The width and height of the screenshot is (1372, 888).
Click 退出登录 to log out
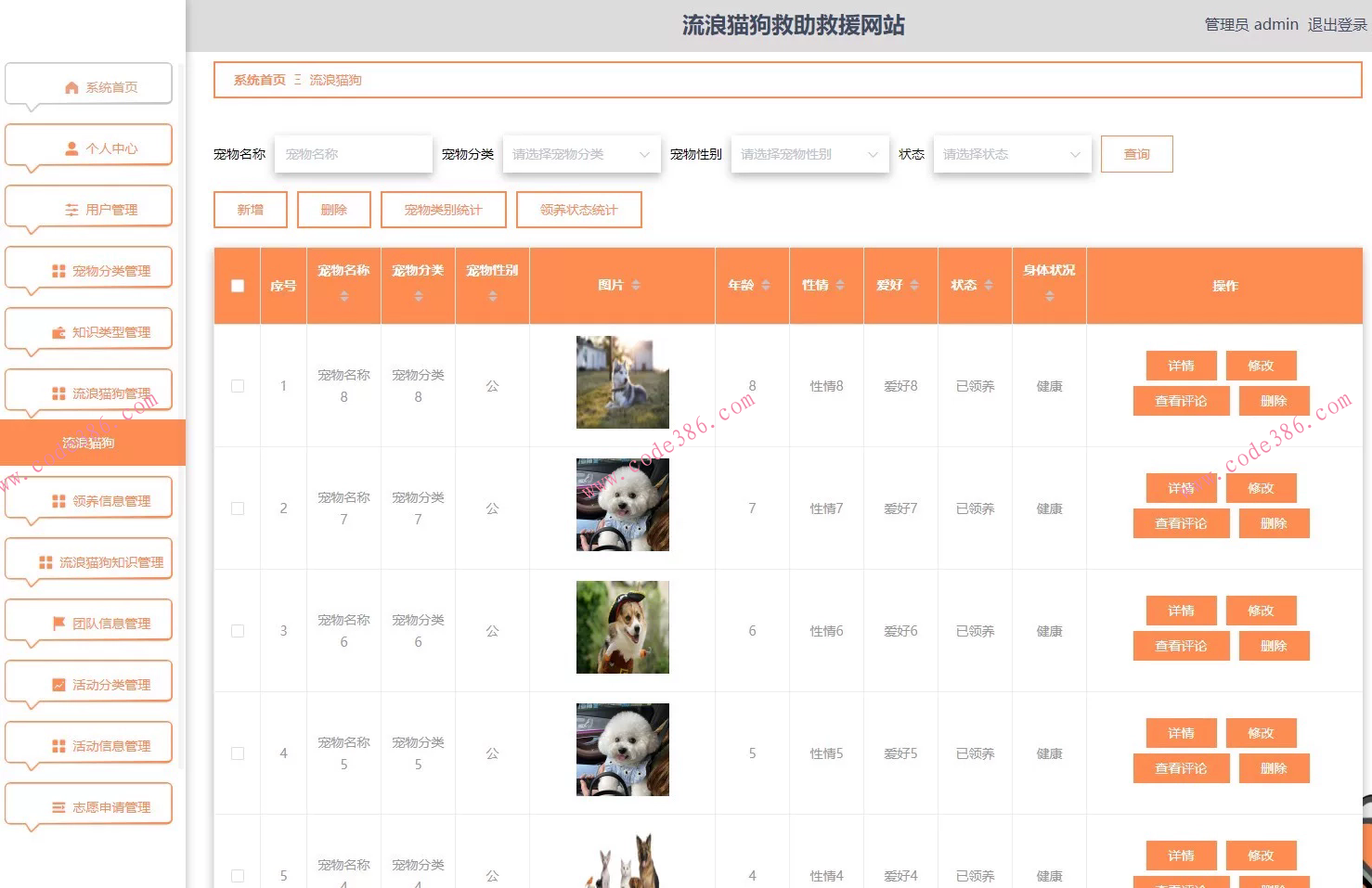point(1338,25)
